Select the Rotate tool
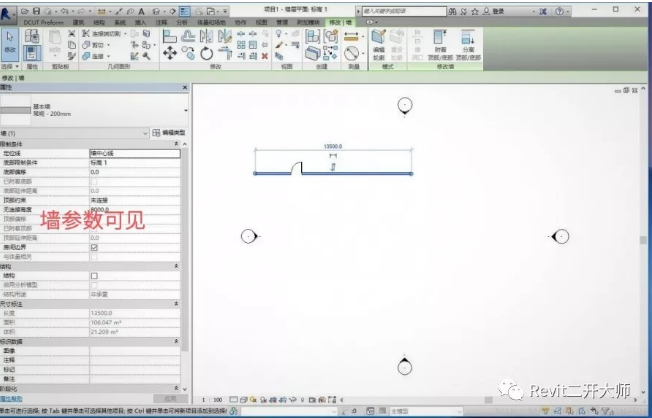Image resolution: width=652 pixels, height=418 pixels. [x=206, y=53]
